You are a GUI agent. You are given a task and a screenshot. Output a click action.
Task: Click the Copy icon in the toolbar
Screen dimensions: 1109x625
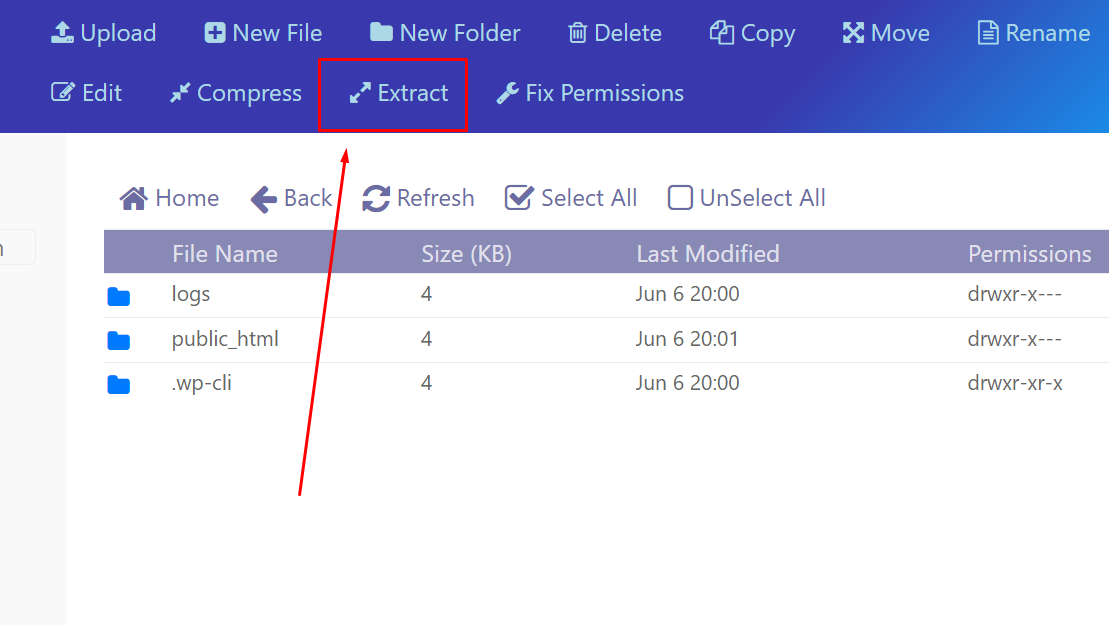pos(722,33)
